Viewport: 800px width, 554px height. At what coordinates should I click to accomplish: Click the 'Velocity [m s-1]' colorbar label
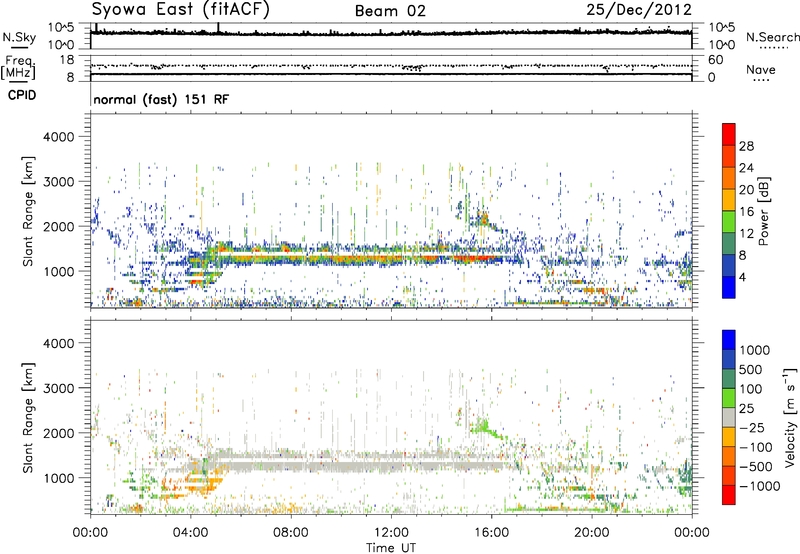tap(790, 417)
